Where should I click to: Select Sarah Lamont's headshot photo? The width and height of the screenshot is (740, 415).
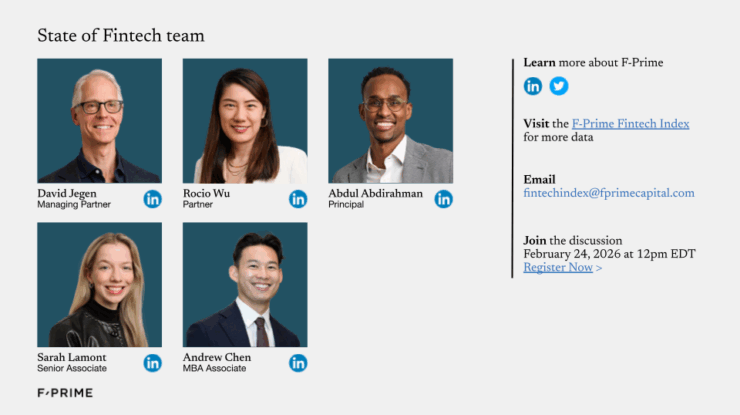point(99,284)
